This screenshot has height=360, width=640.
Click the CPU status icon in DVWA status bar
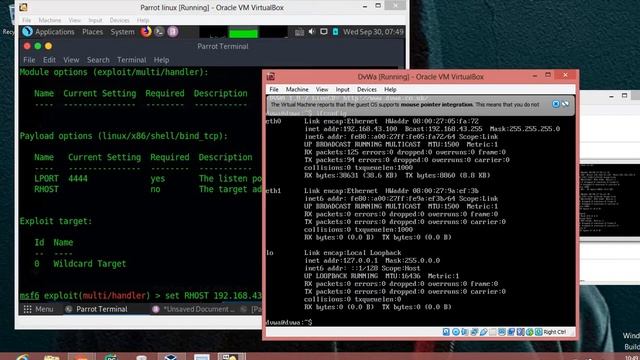(520, 332)
